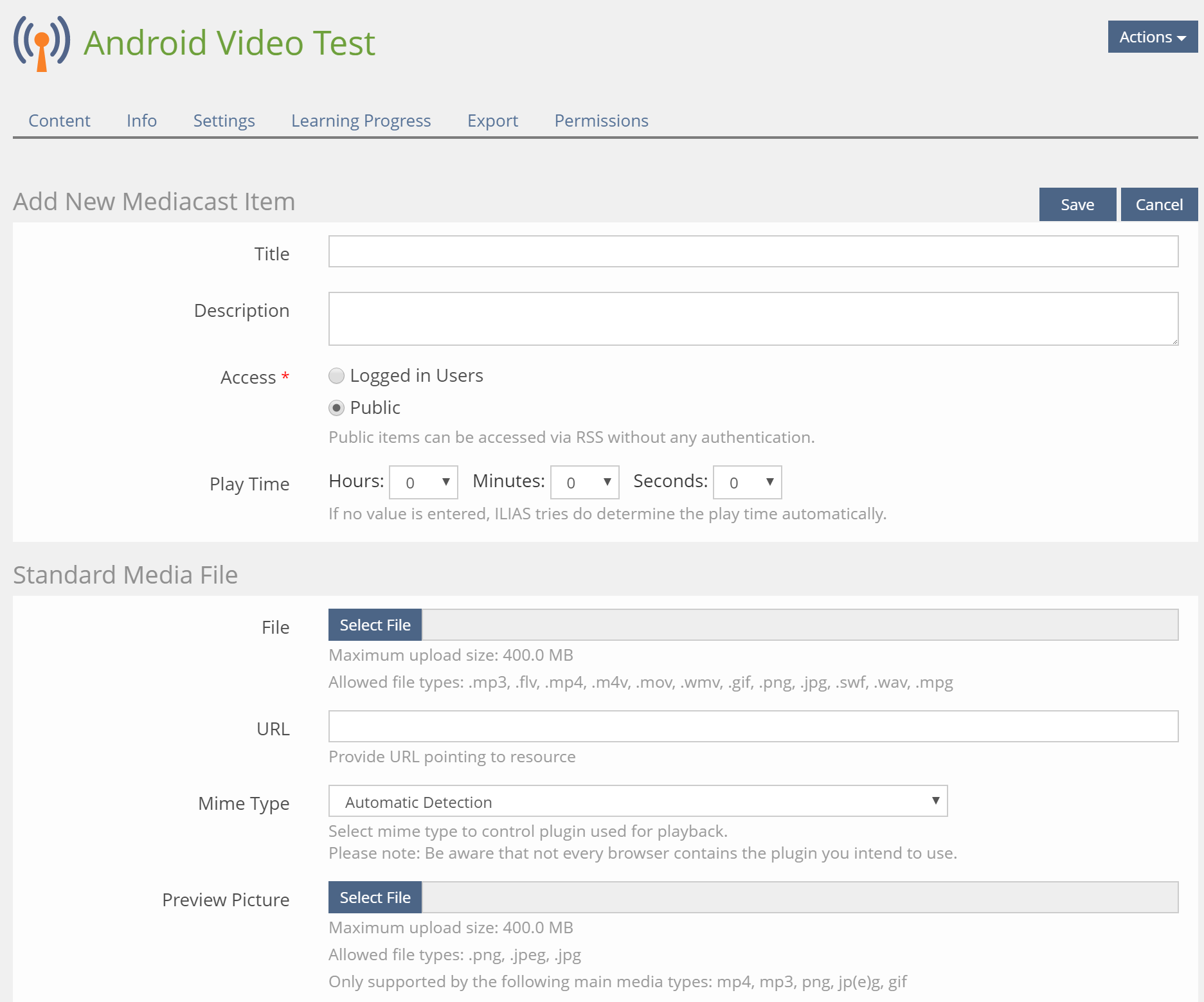Click into the URL input field
Image resolution: width=1204 pixels, height=1002 pixels.
coord(753,727)
